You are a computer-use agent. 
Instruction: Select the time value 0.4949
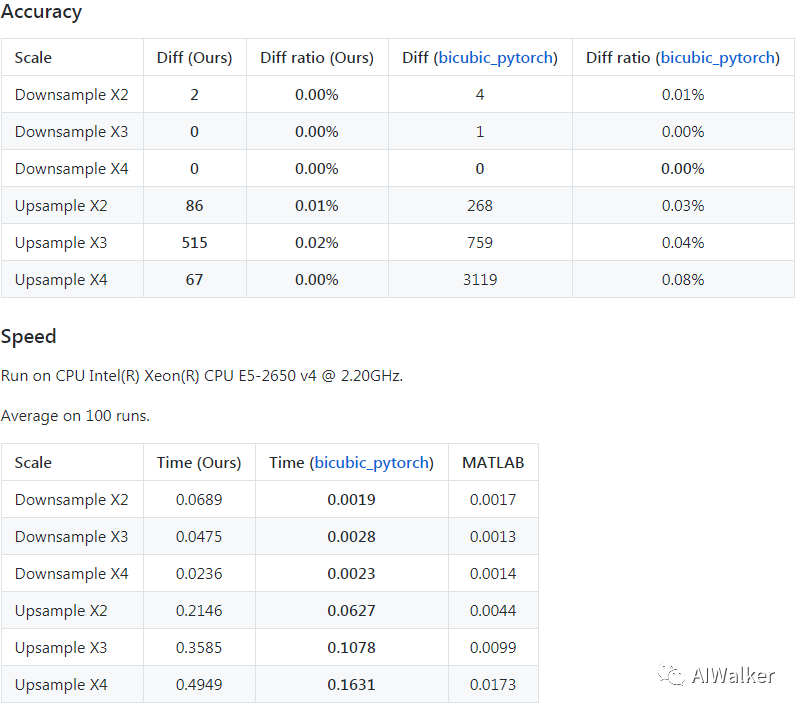pos(199,685)
